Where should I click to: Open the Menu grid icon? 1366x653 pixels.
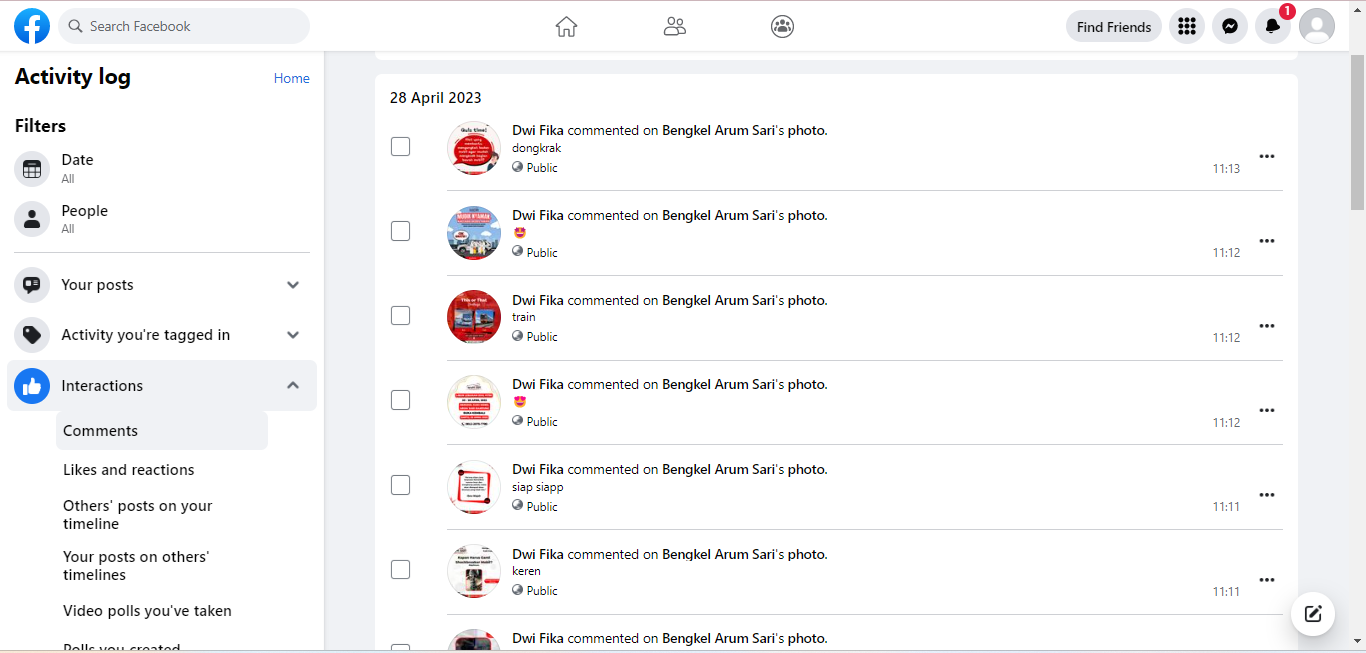click(1187, 27)
